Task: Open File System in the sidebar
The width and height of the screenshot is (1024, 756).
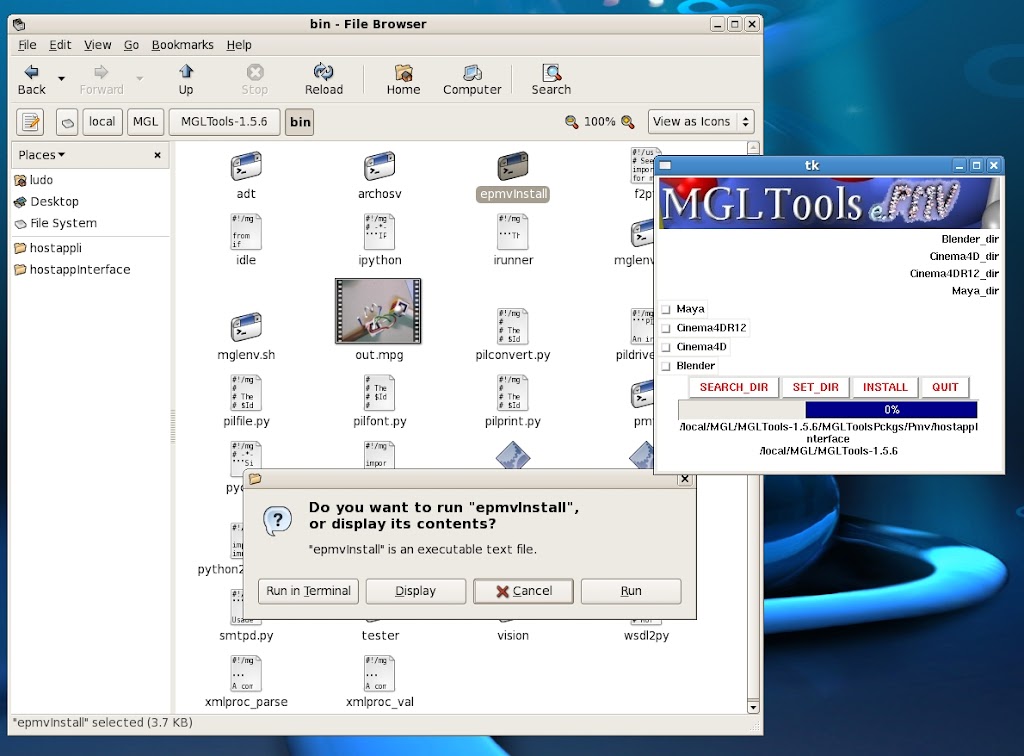Action: tap(56, 223)
